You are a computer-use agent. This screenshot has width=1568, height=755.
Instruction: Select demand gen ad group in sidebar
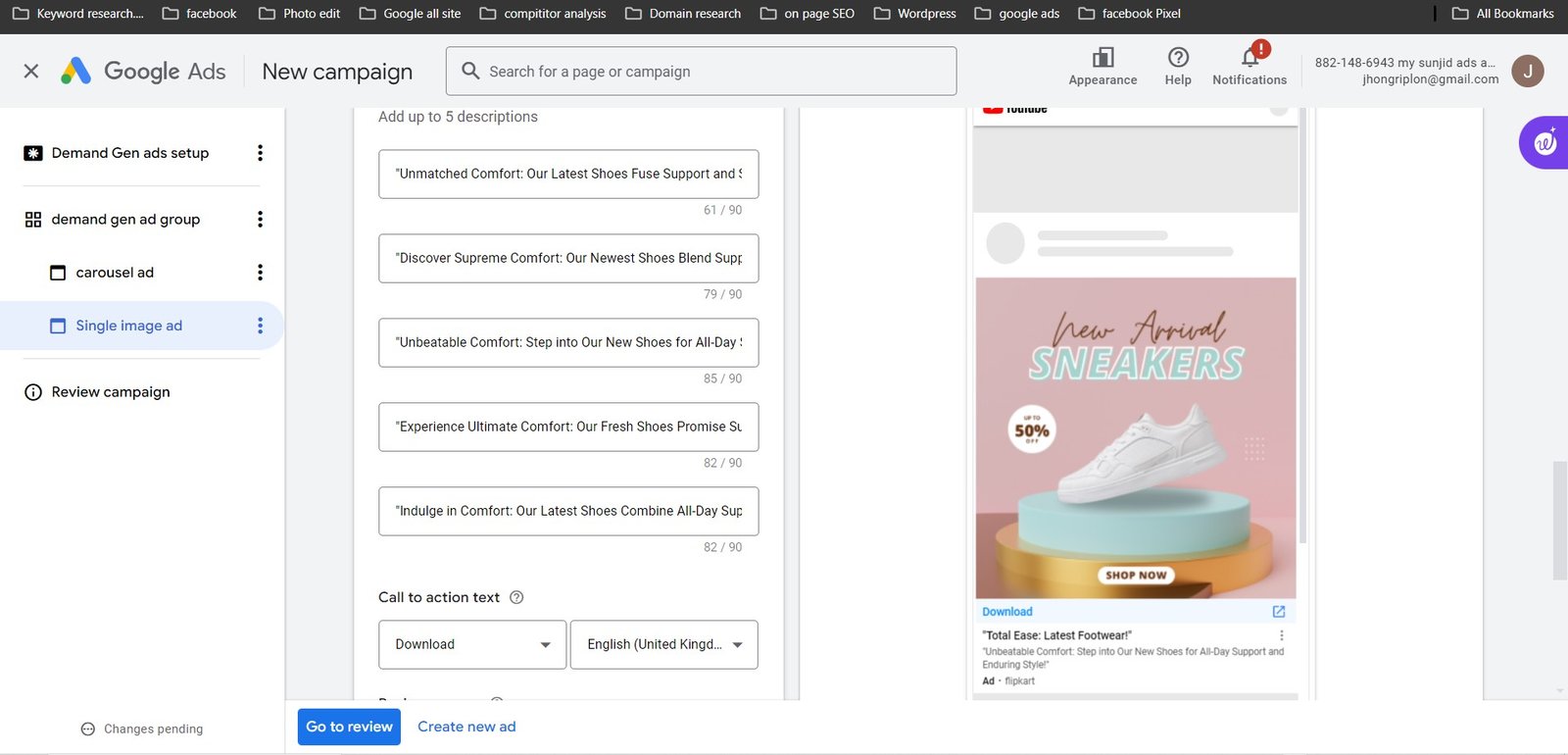click(125, 220)
